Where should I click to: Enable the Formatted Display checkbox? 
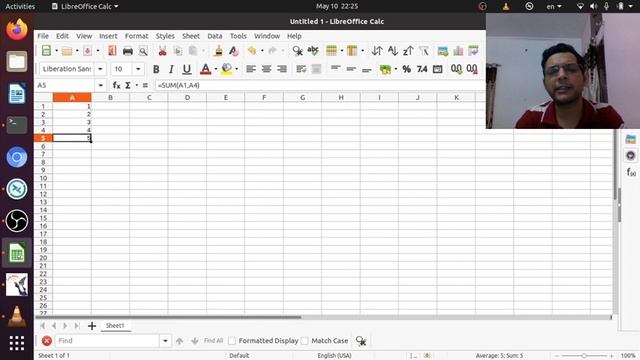pos(232,340)
